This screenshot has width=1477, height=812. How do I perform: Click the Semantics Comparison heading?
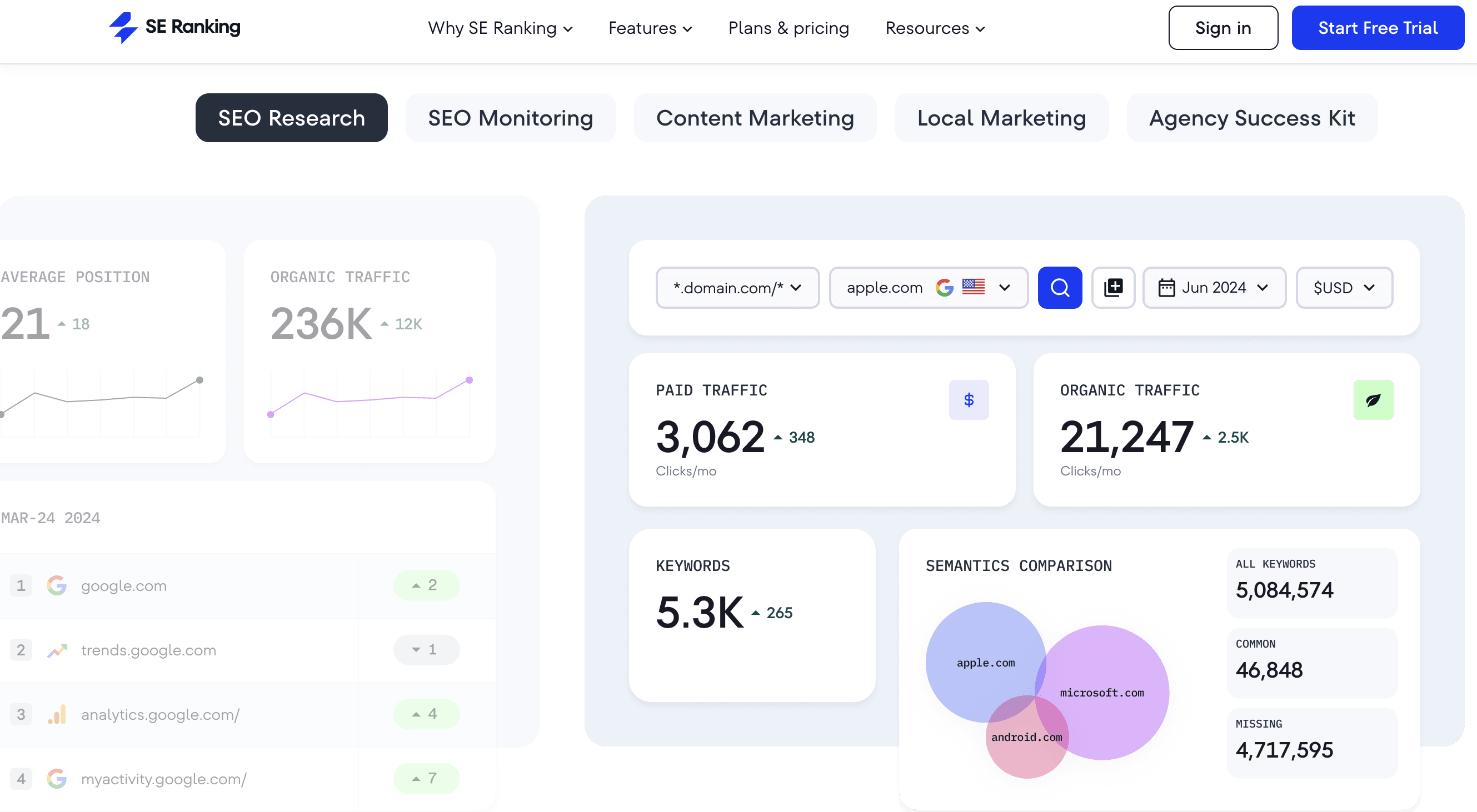click(1019, 565)
